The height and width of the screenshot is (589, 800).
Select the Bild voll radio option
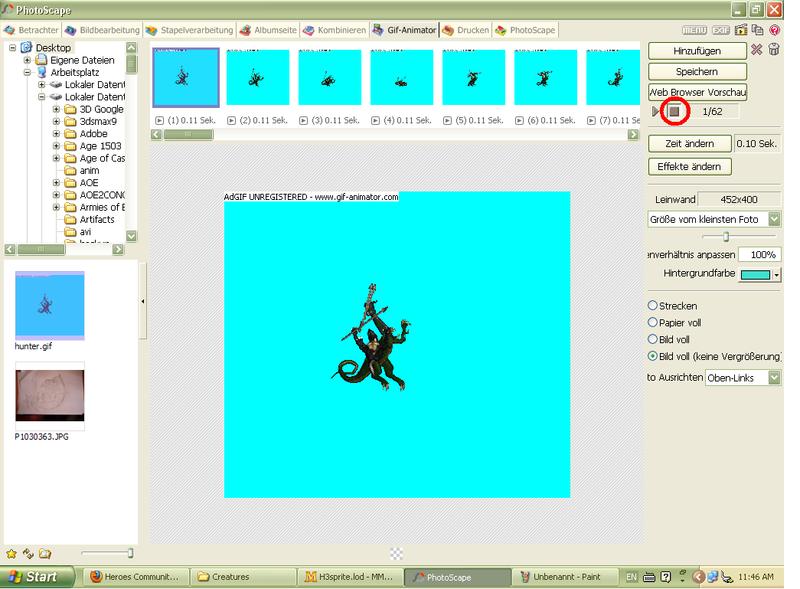click(652, 339)
